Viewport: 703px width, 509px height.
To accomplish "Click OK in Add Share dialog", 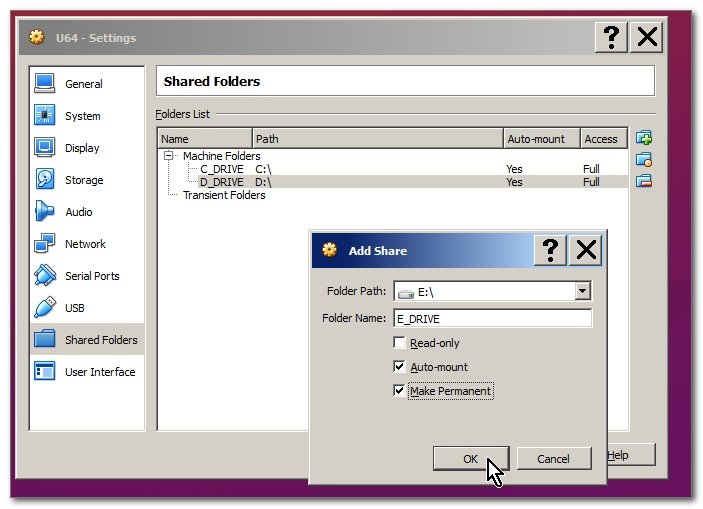I will [471, 458].
